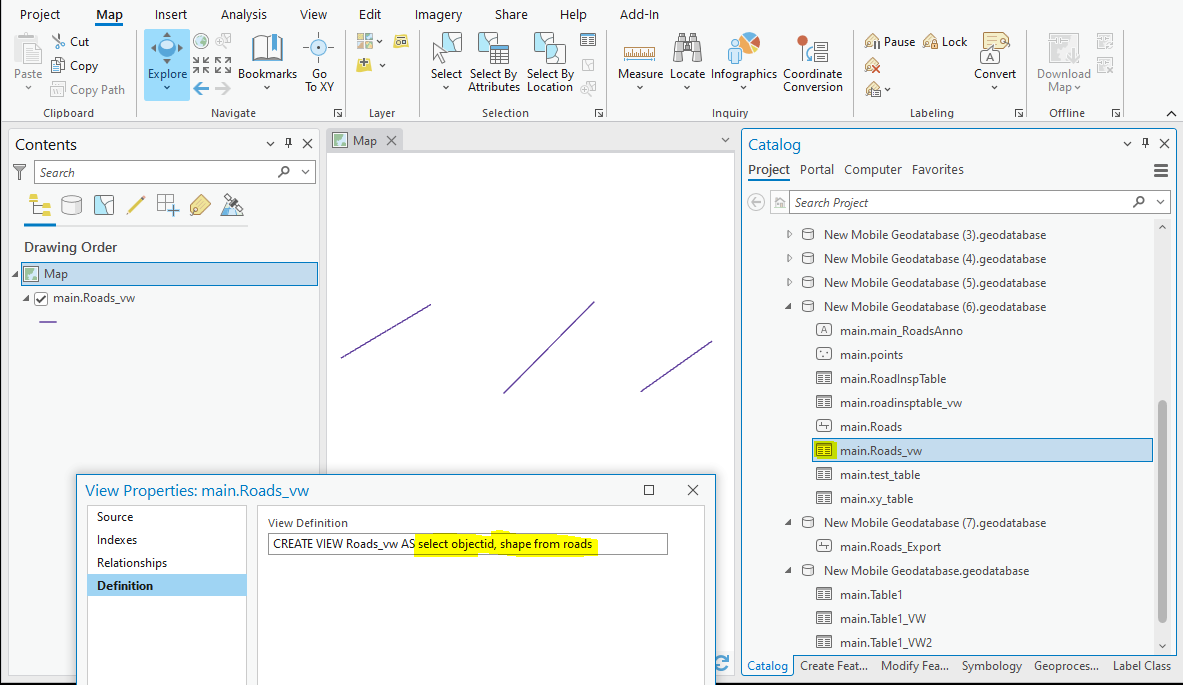Click the Search Project input field
This screenshot has height=685, width=1183.
click(x=961, y=202)
